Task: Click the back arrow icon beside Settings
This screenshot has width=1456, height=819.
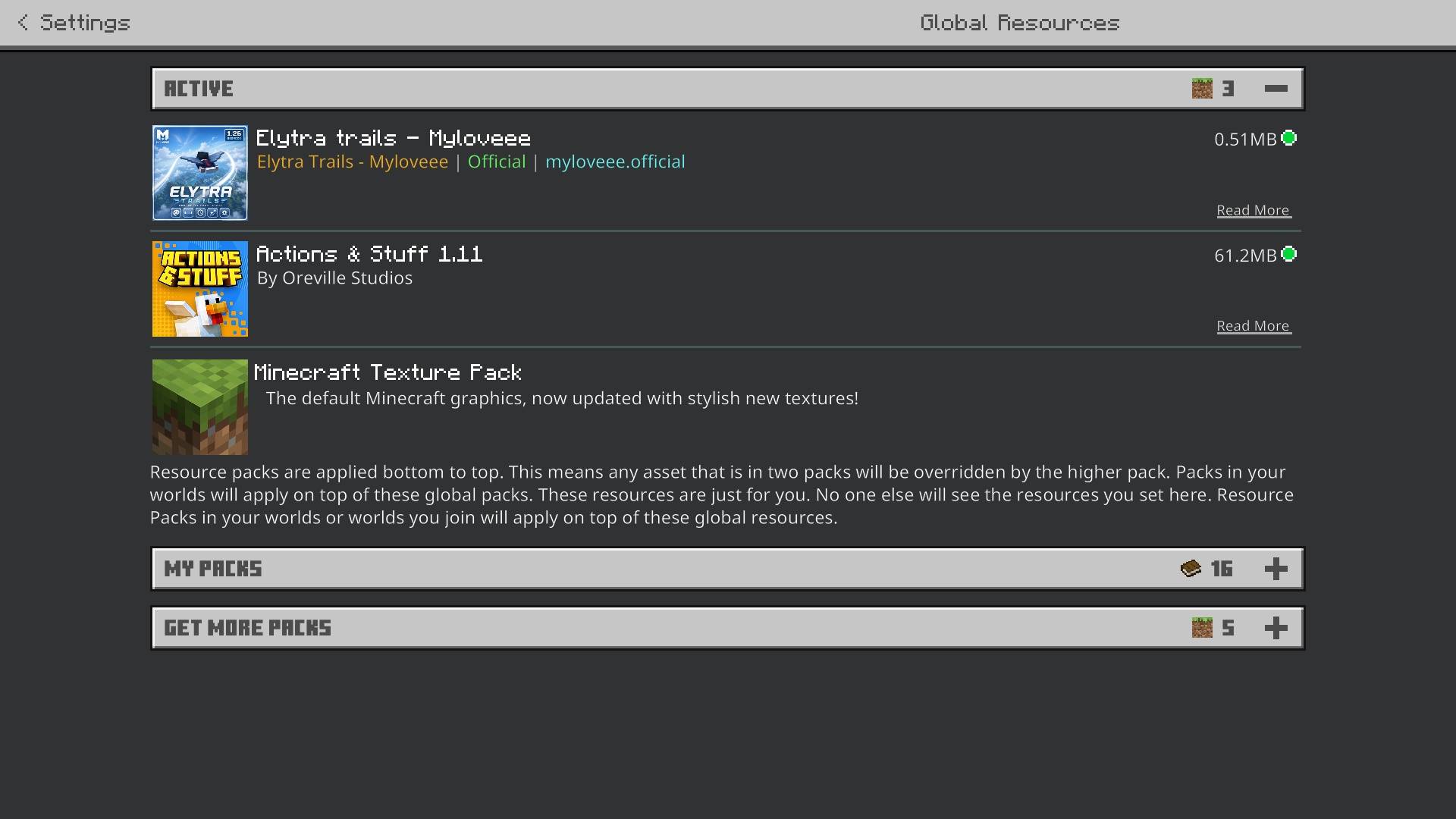Action: click(x=23, y=23)
